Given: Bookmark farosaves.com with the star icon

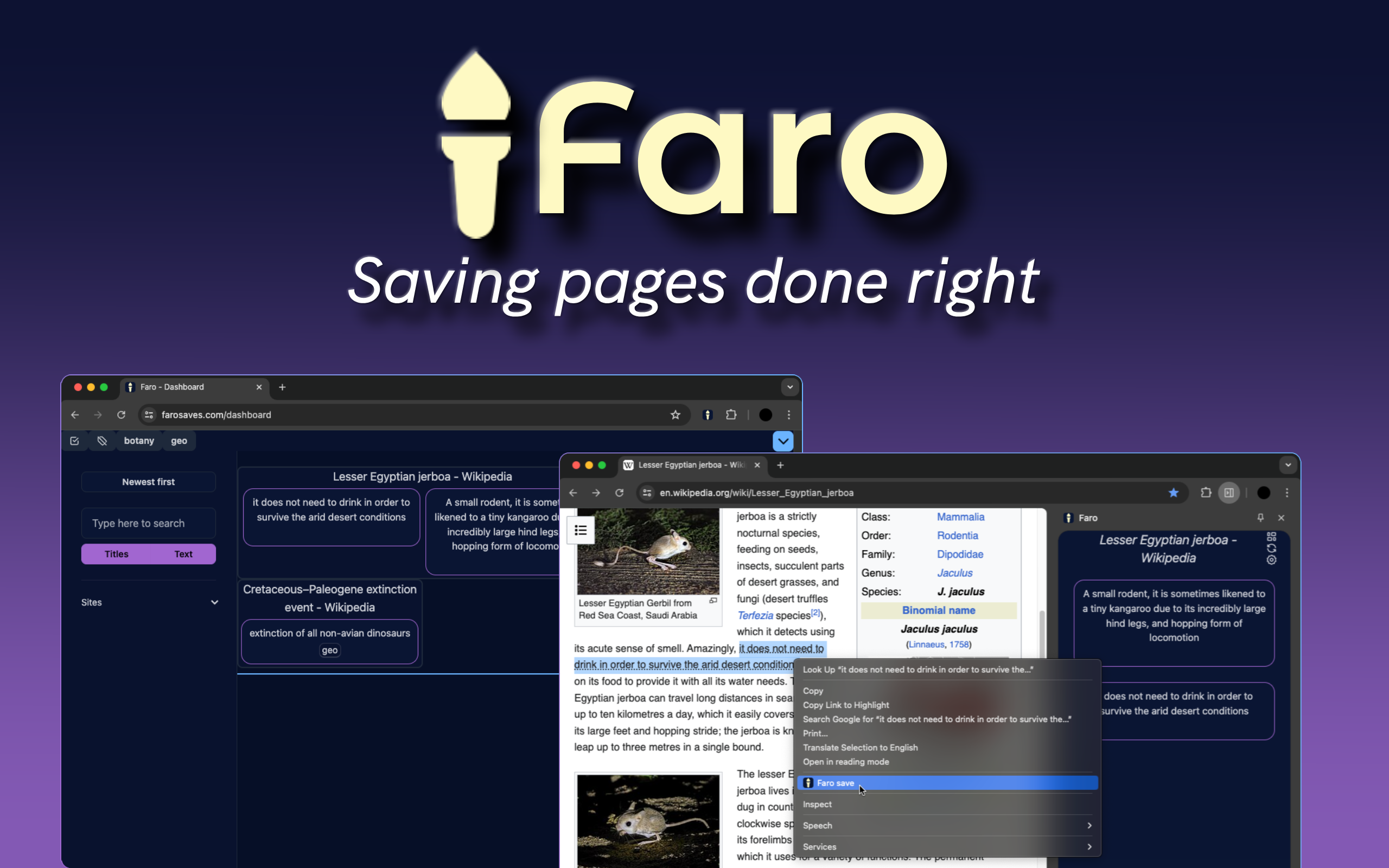Looking at the screenshot, I should [675, 414].
